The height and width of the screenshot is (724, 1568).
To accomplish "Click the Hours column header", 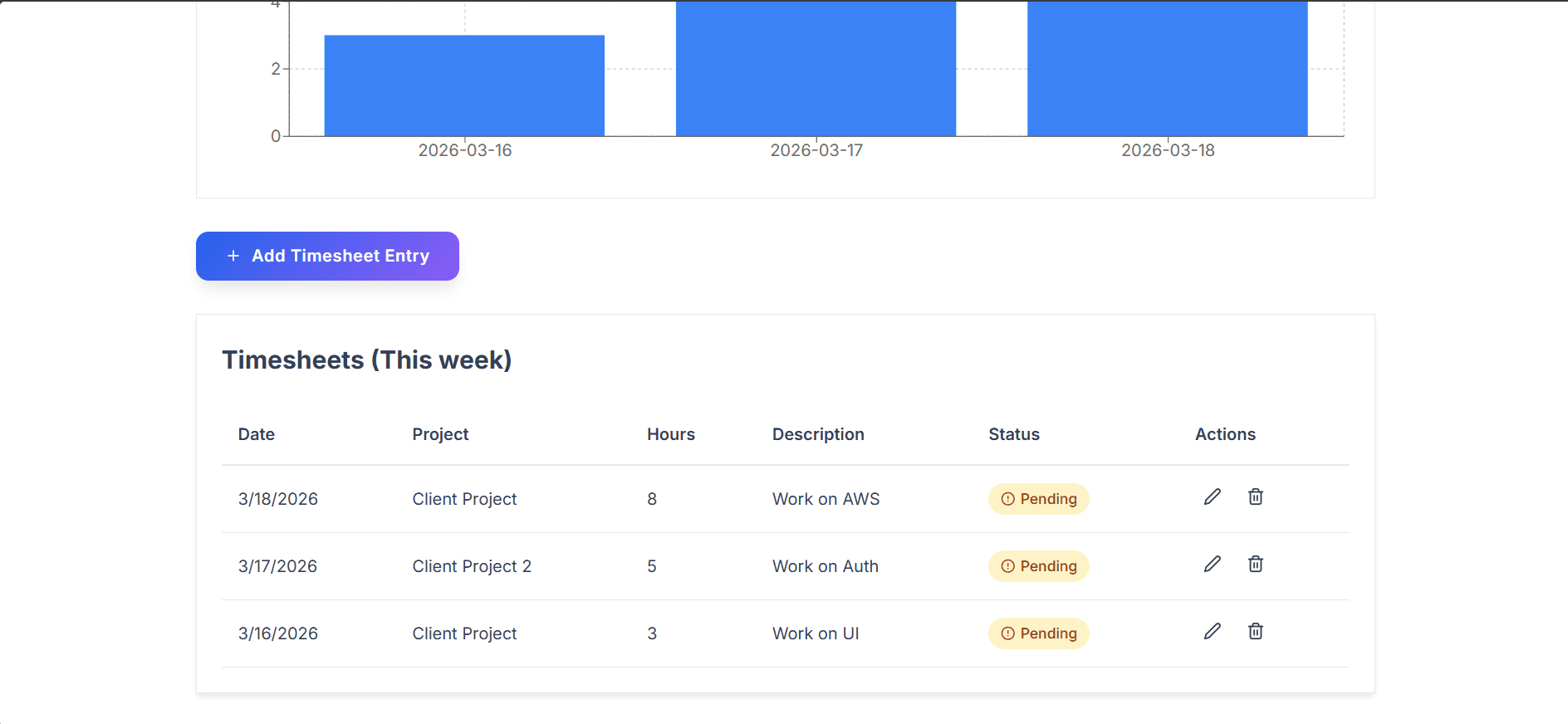I will pos(671,434).
